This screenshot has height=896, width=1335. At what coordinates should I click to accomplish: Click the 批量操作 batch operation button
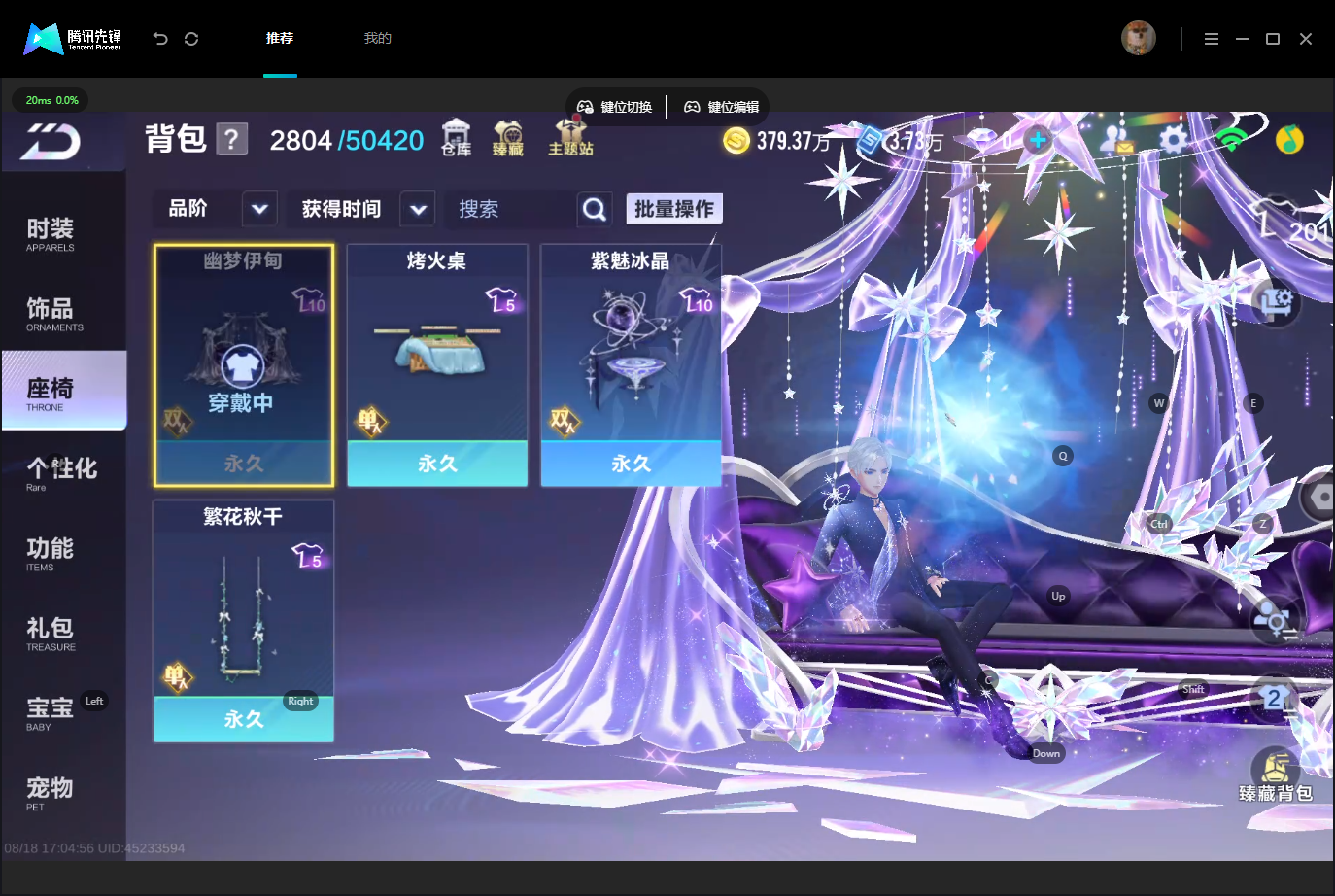click(x=674, y=209)
